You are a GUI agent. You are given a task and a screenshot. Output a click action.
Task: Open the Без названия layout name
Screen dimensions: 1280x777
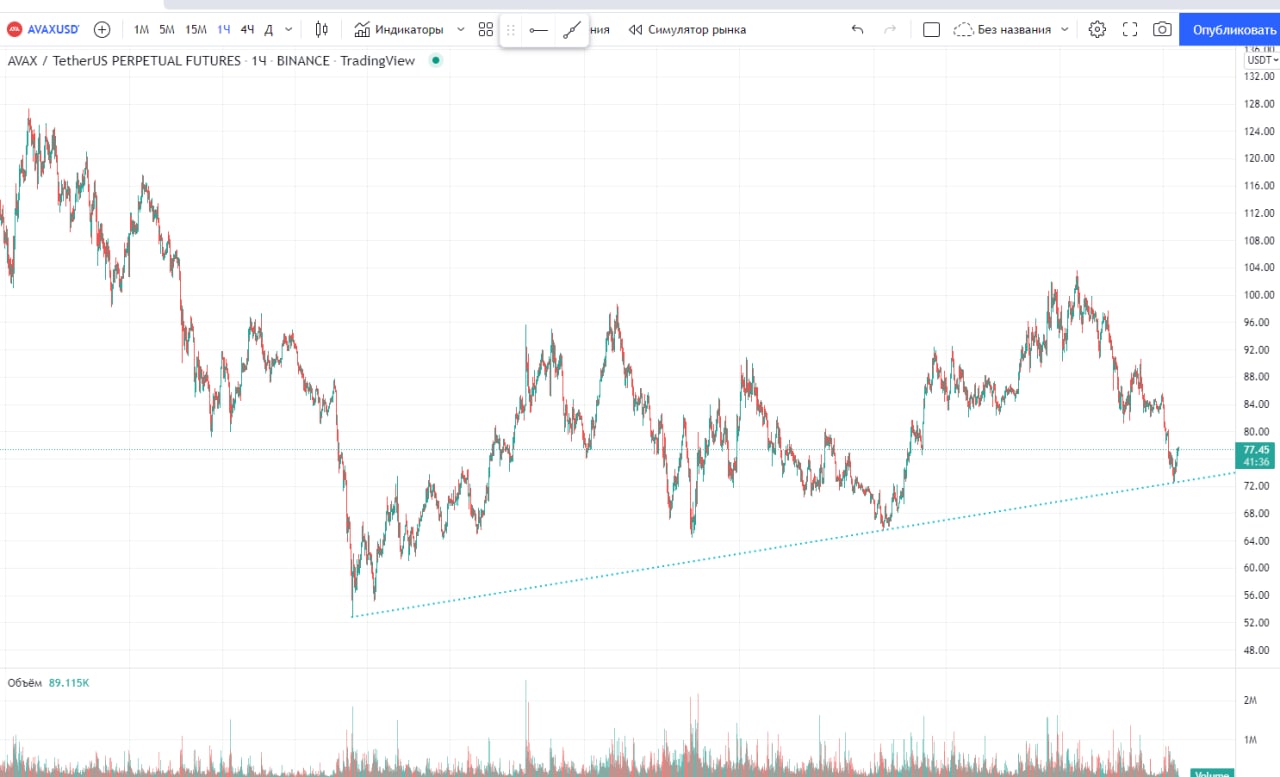tap(1014, 29)
